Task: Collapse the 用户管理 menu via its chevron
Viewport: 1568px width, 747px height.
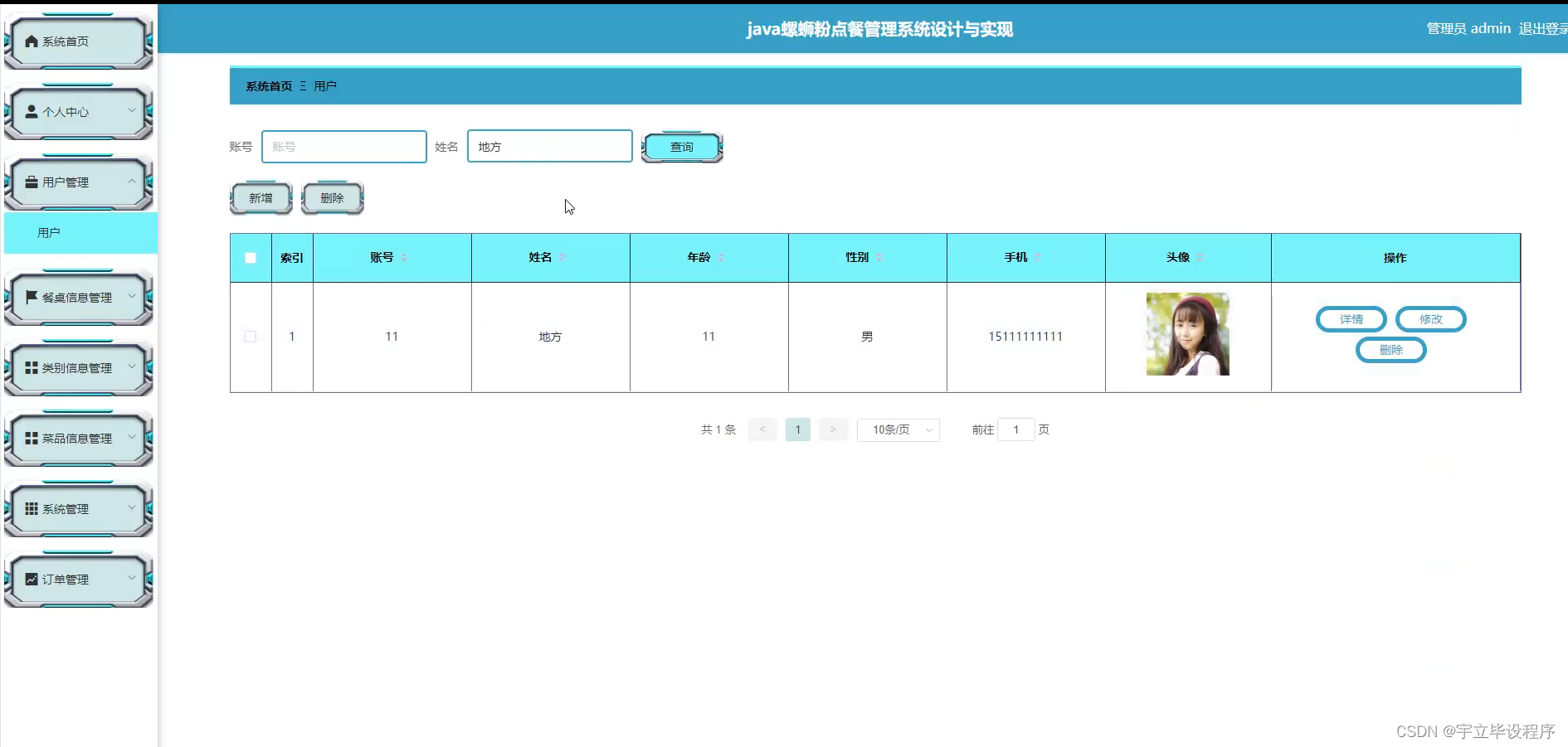Action: [131, 182]
